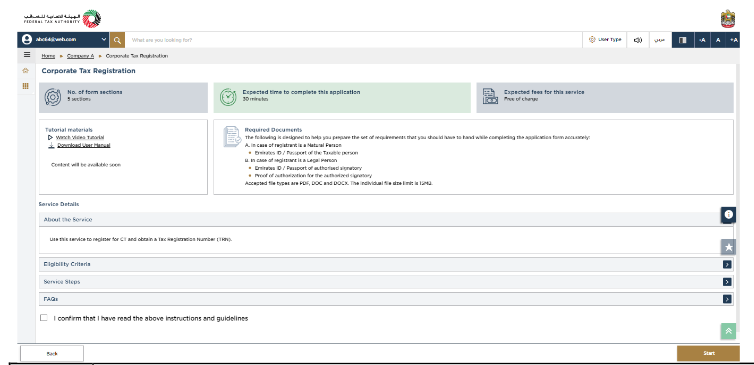Click the 'Expected time to complete this application' card
This screenshot has width=754, height=365.
342,98
